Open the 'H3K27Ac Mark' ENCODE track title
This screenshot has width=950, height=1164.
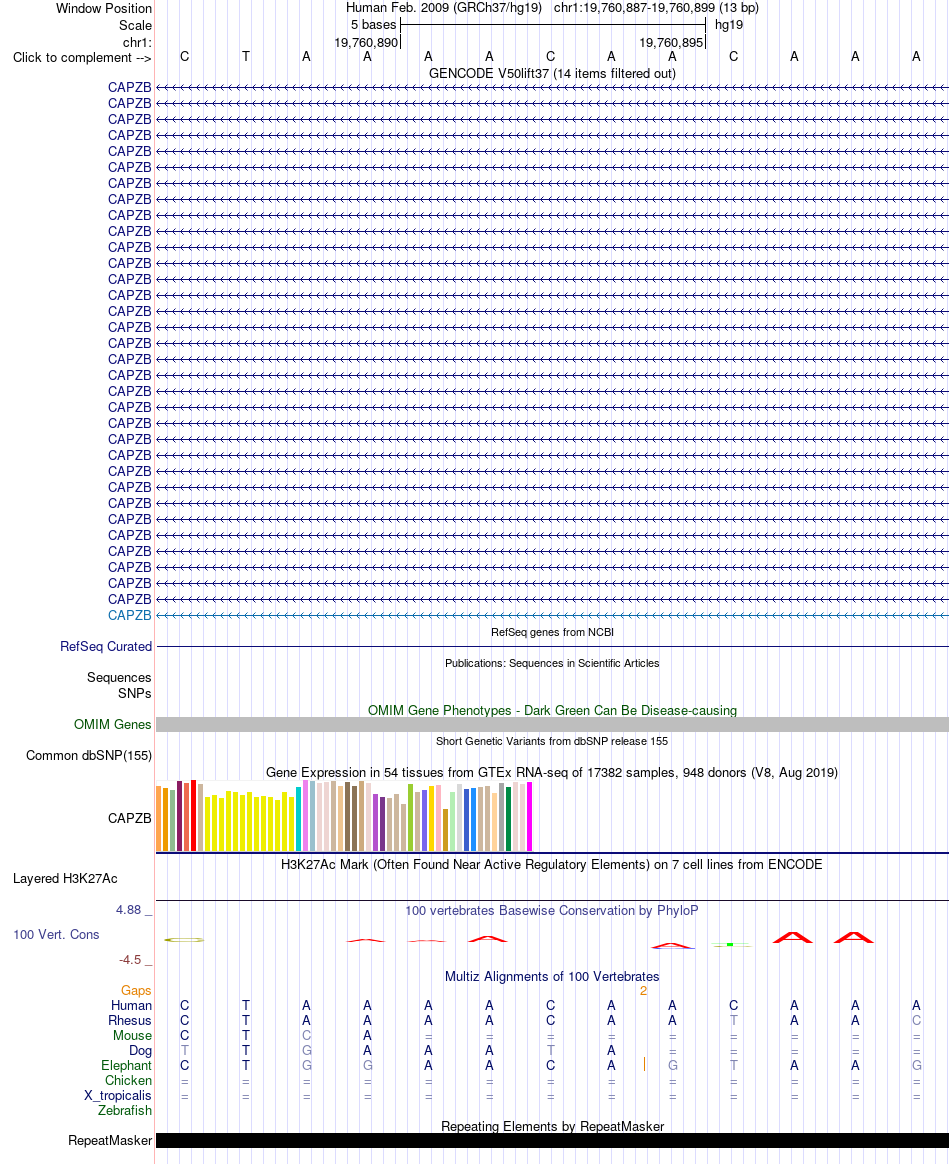pyautogui.click(x=552, y=865)
